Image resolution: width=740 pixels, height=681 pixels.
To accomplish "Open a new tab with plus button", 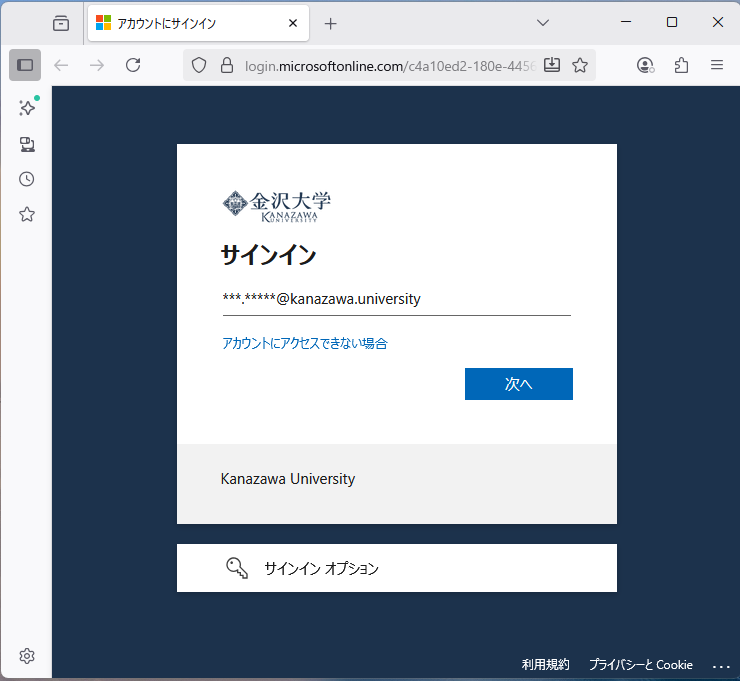I will pyautogui.click(x=331, y=23).
